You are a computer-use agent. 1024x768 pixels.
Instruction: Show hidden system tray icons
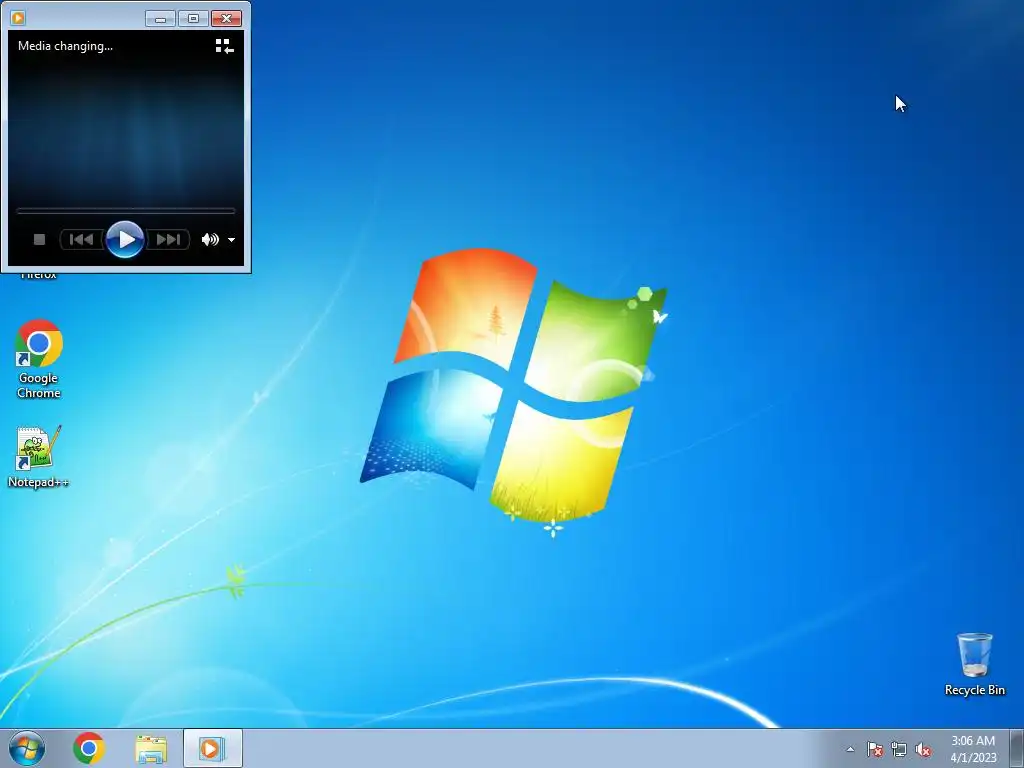point(850,749)
